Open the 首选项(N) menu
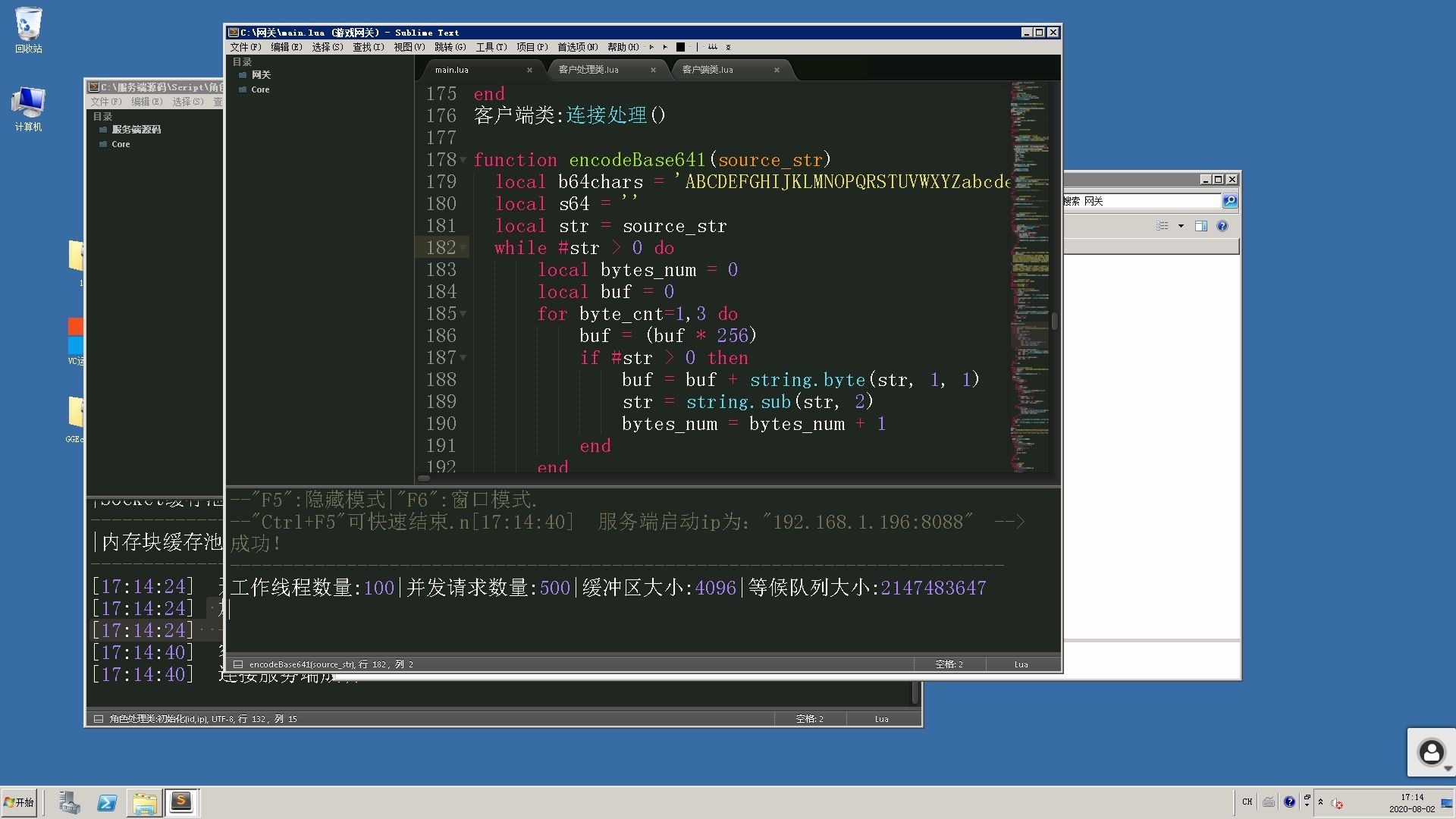 (577, 47)
